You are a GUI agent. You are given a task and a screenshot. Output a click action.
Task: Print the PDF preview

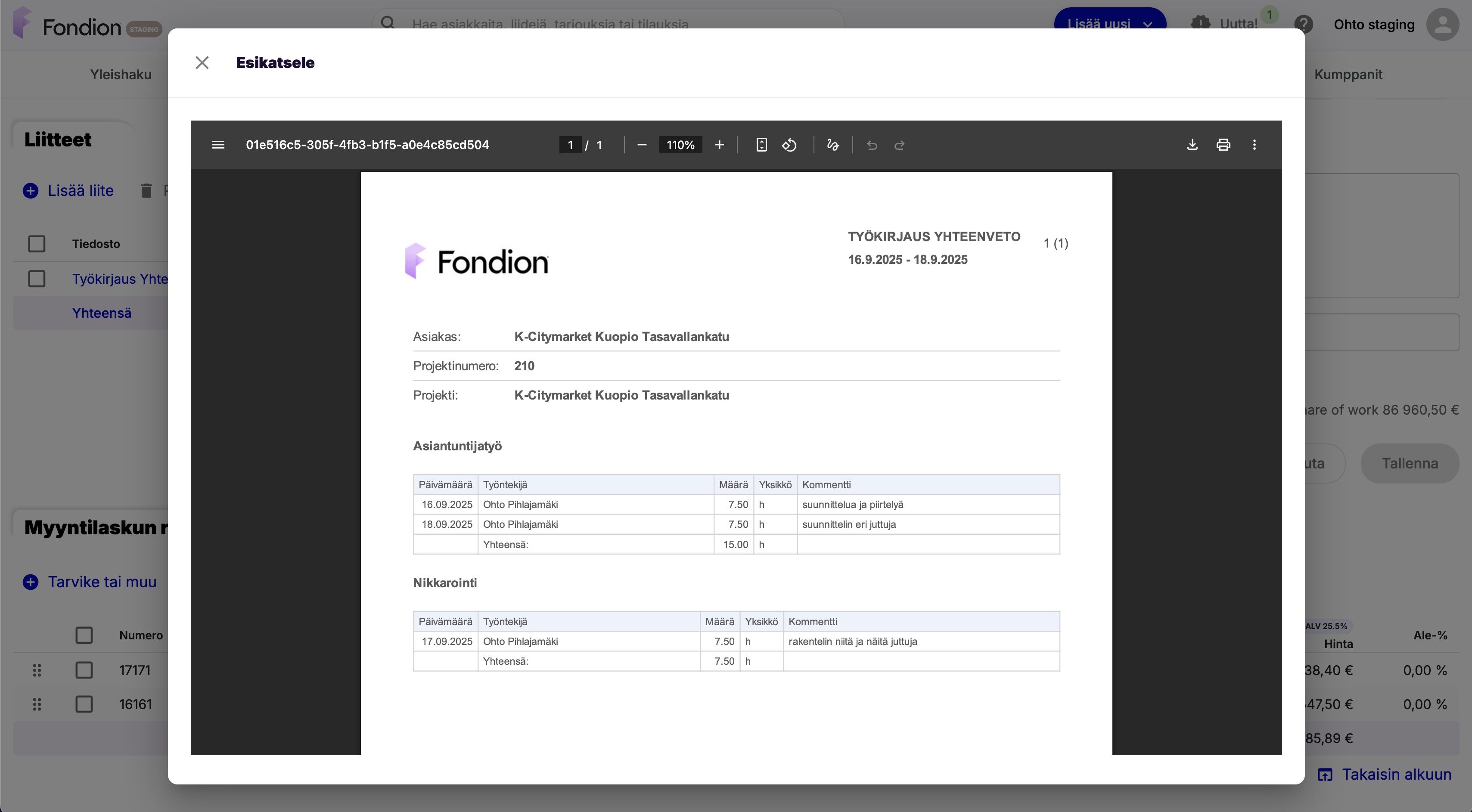pyautogui.click(x=1223, y=145)
